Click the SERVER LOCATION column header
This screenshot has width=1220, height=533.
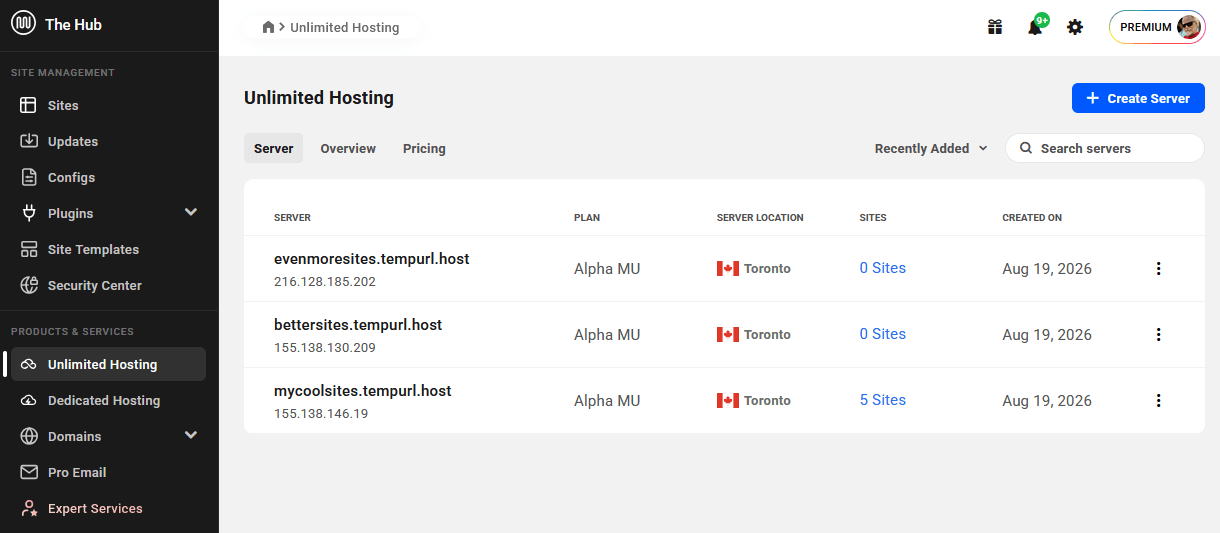click(760, 217)
